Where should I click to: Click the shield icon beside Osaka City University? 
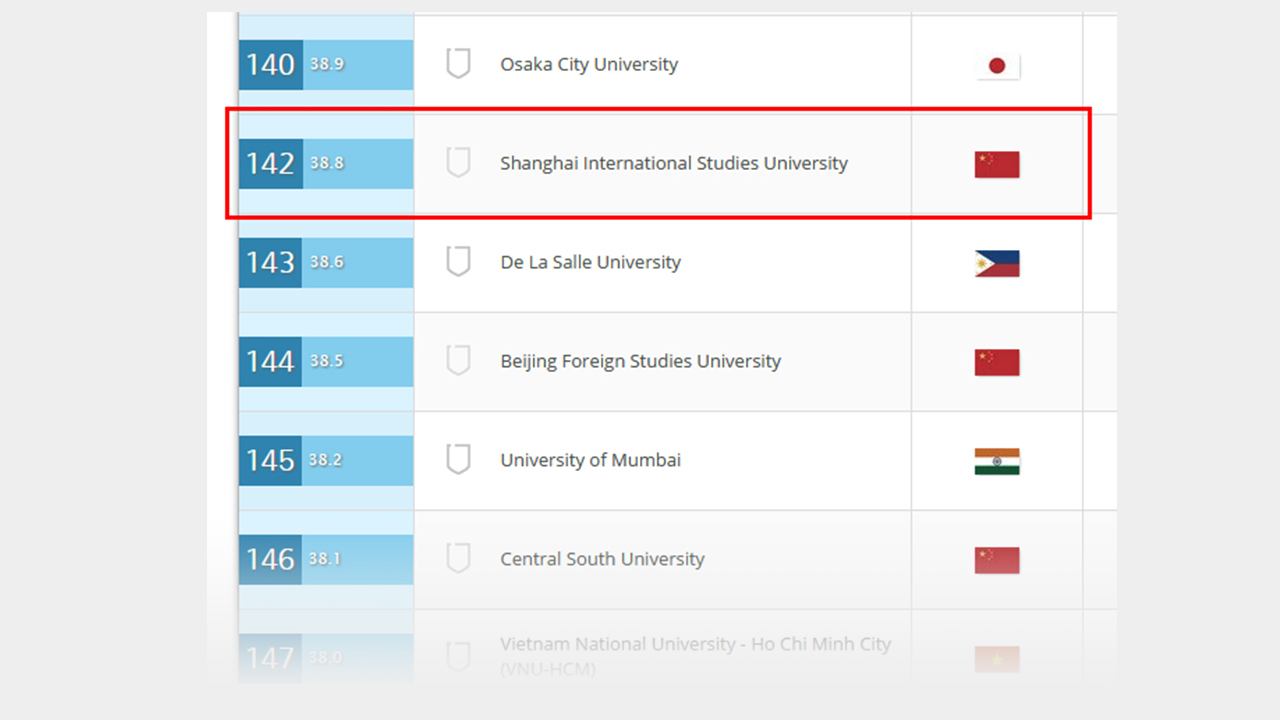coord(458,64)
